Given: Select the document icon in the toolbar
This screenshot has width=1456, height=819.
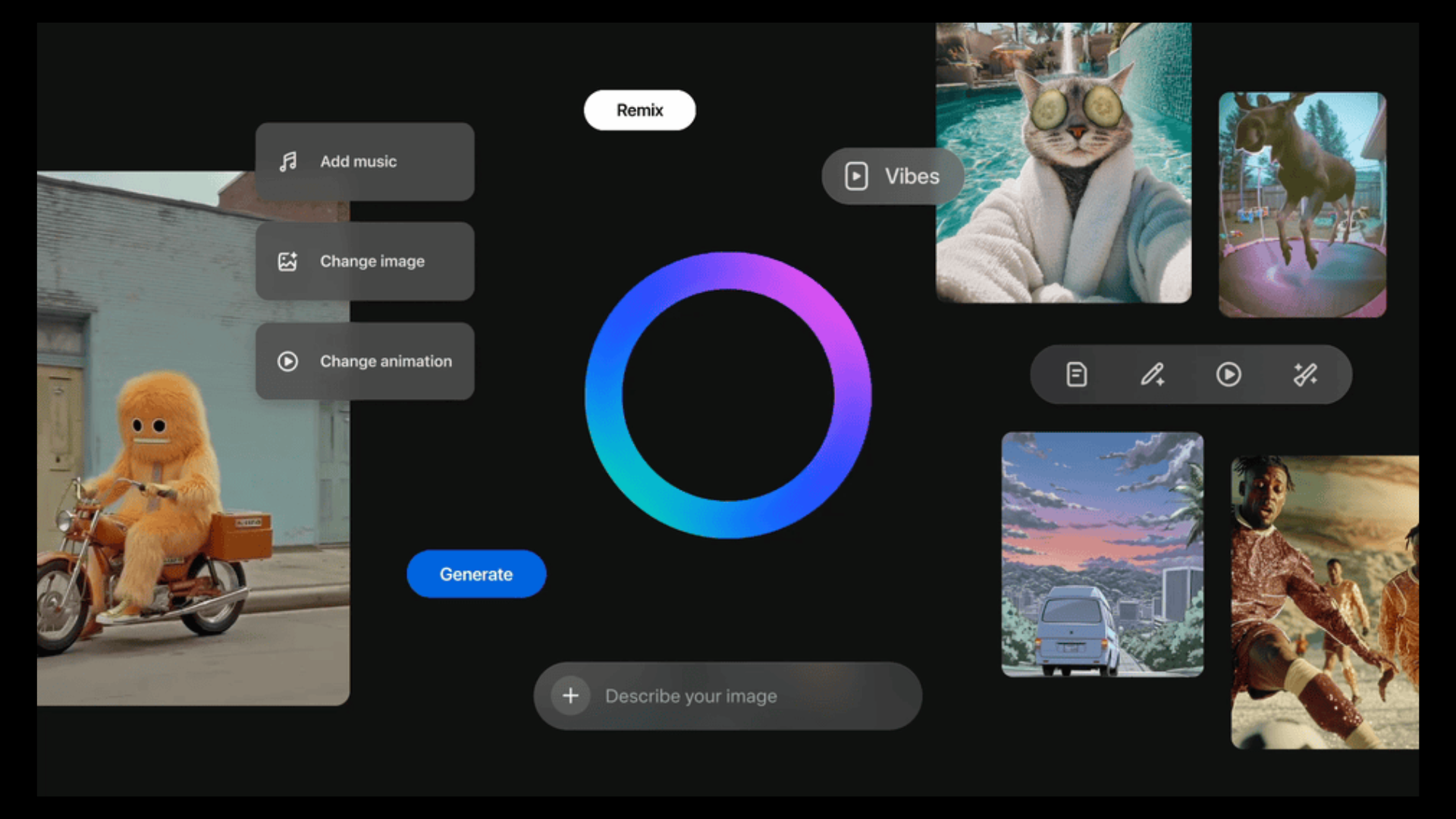Looking at the screenshot, I should [1076, 374].
